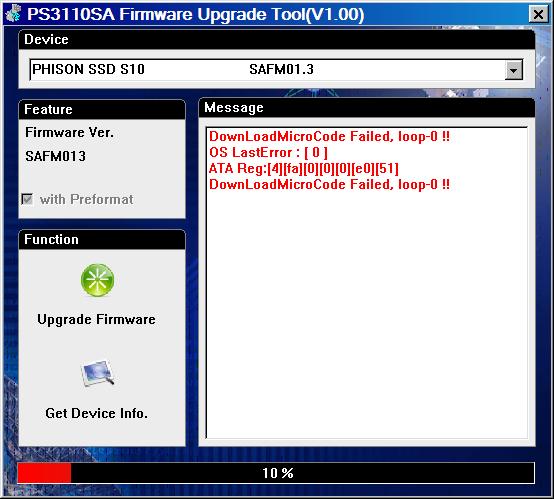Click the 'Get Device Info.' text label
The width and height of the screenshot is (554, 499).
coord(96,413)
